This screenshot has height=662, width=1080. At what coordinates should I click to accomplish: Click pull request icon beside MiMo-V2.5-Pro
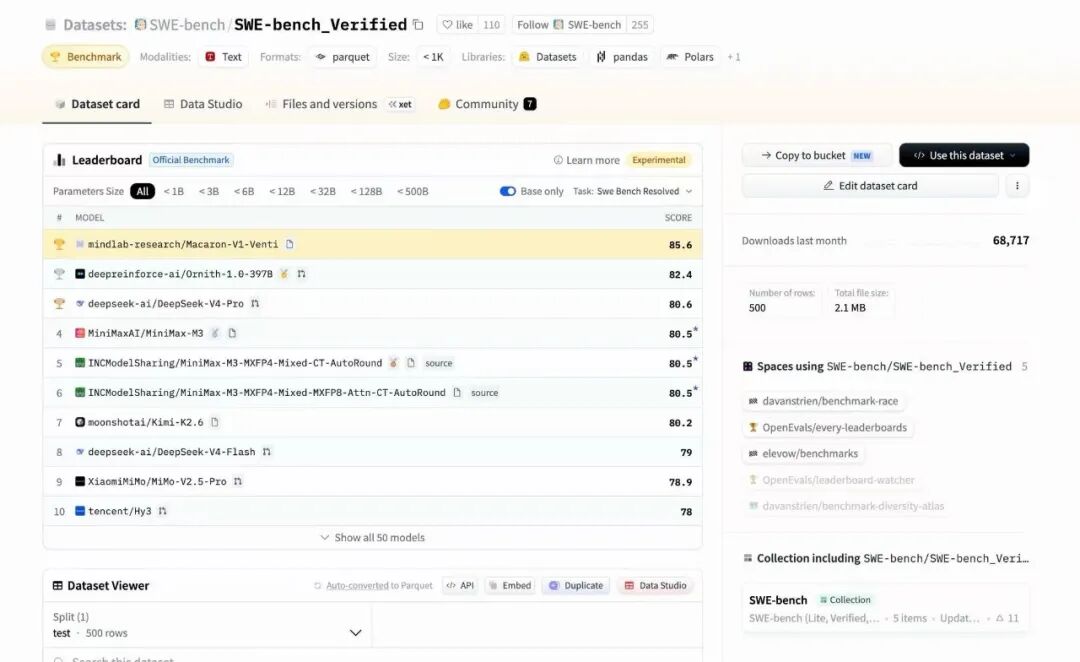coord(238,482)
